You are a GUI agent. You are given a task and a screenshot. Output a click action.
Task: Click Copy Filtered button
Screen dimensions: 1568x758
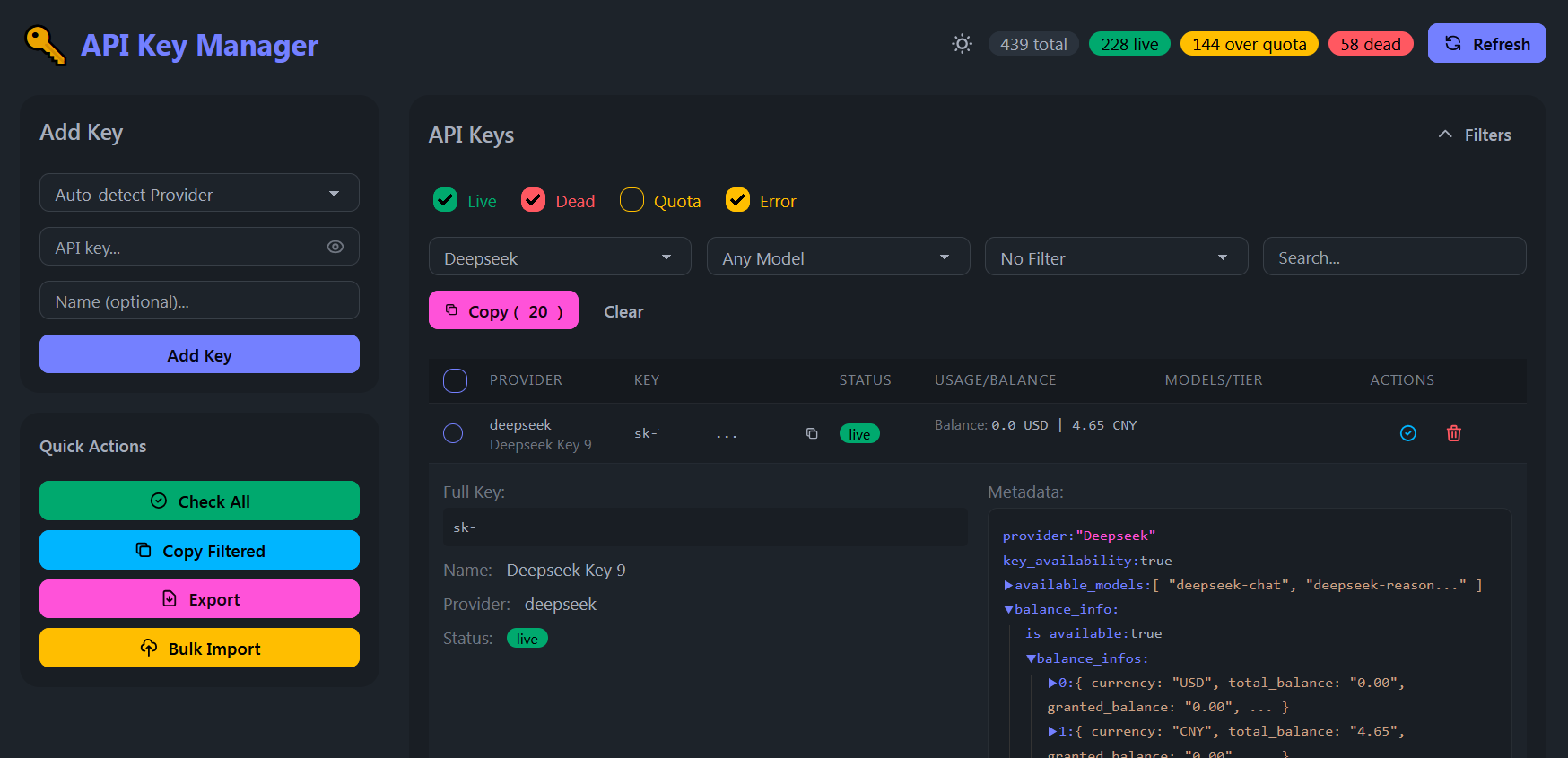(x=199, y=550)
